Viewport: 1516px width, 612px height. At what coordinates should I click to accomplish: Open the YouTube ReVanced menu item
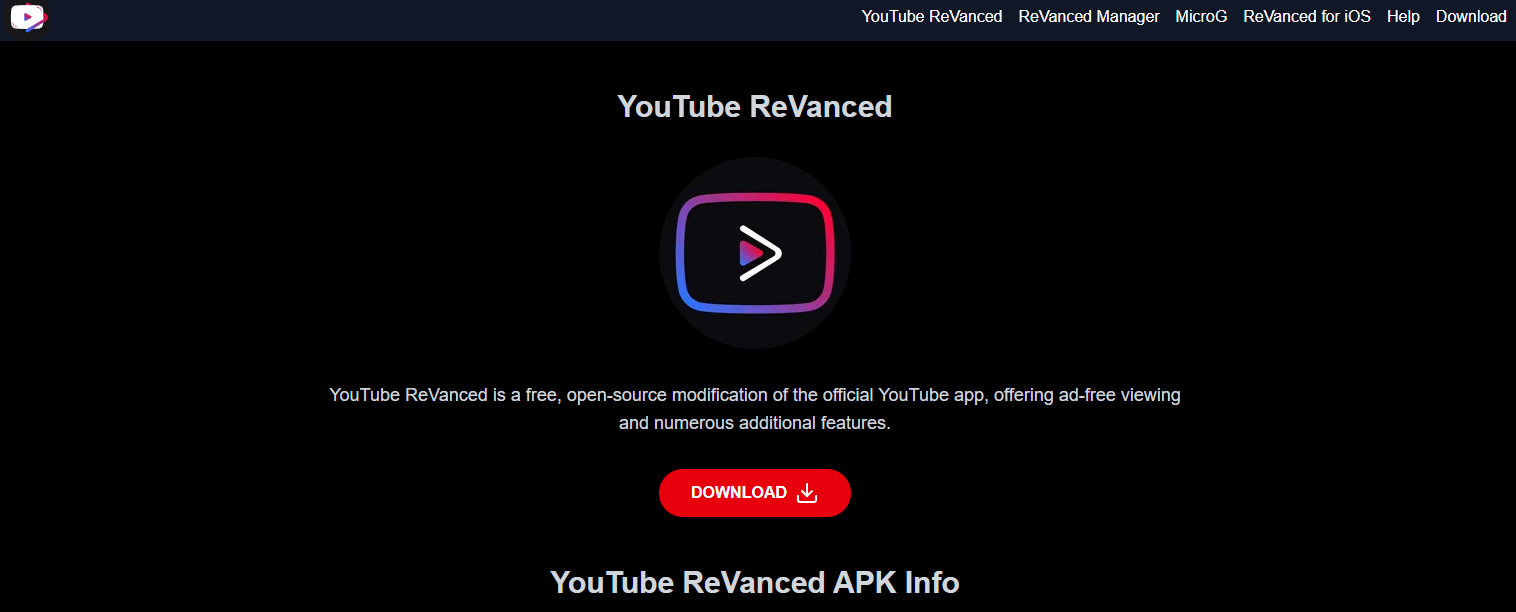[x=931, y=16]
